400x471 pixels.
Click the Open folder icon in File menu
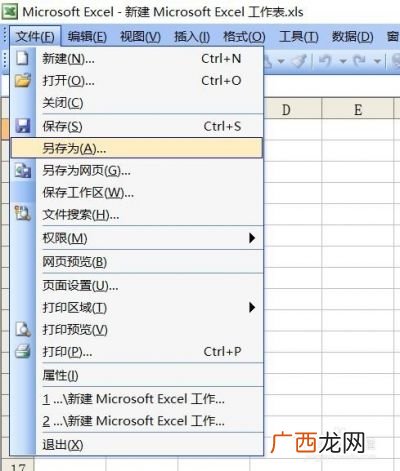[x=23, y=81]
